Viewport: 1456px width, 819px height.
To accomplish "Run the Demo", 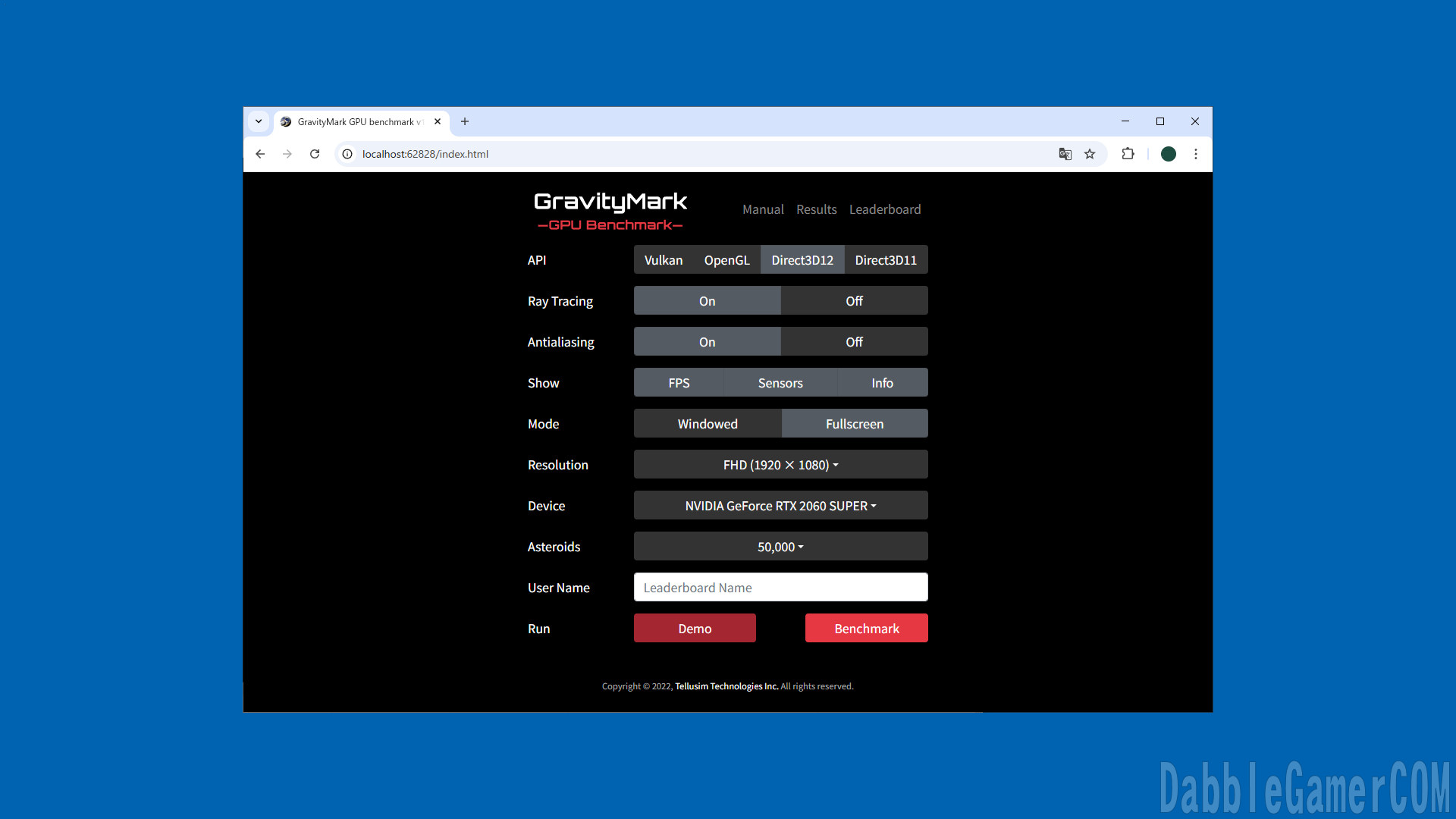I will click(x=695, y=629).
